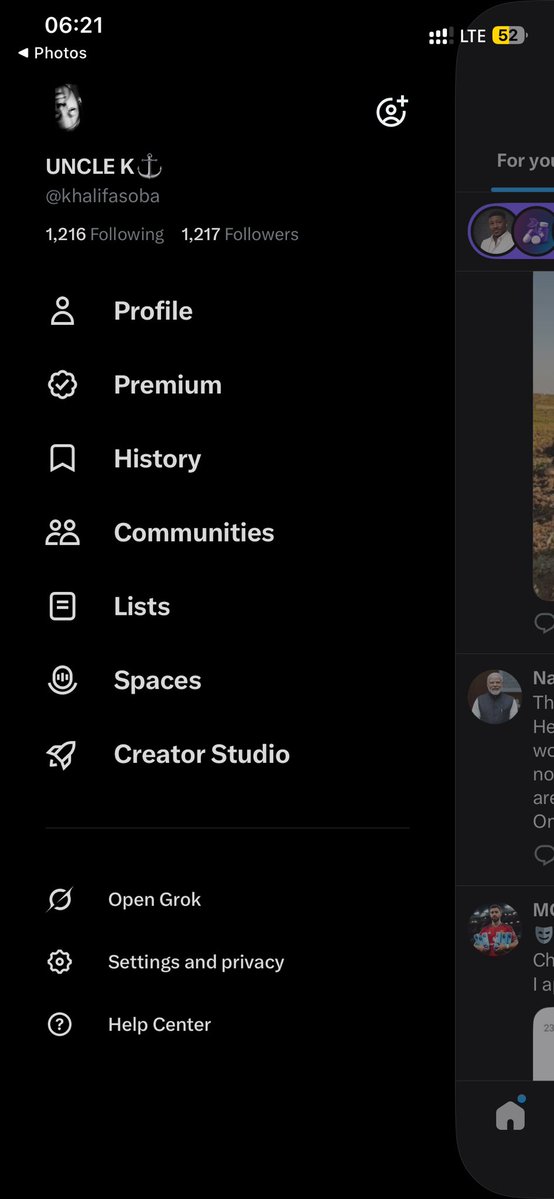Click the Communities people icon
The width and height of the screenshot is (554, 1199).
point(63,532)
